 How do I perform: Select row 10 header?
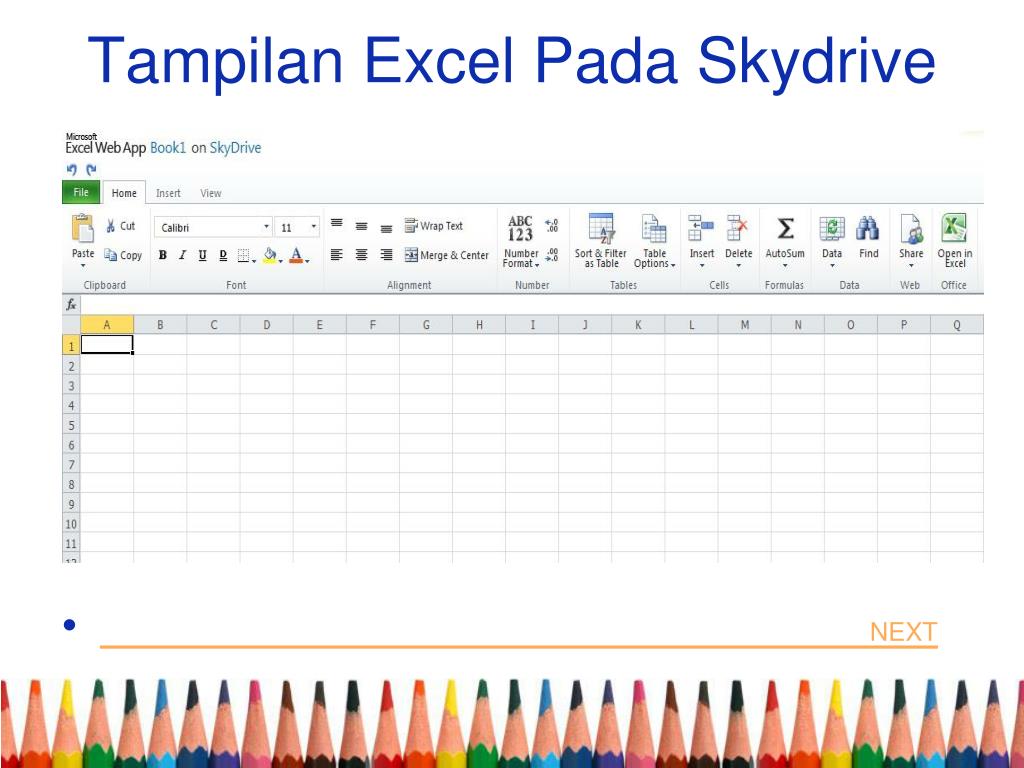(x=71, y=524)
